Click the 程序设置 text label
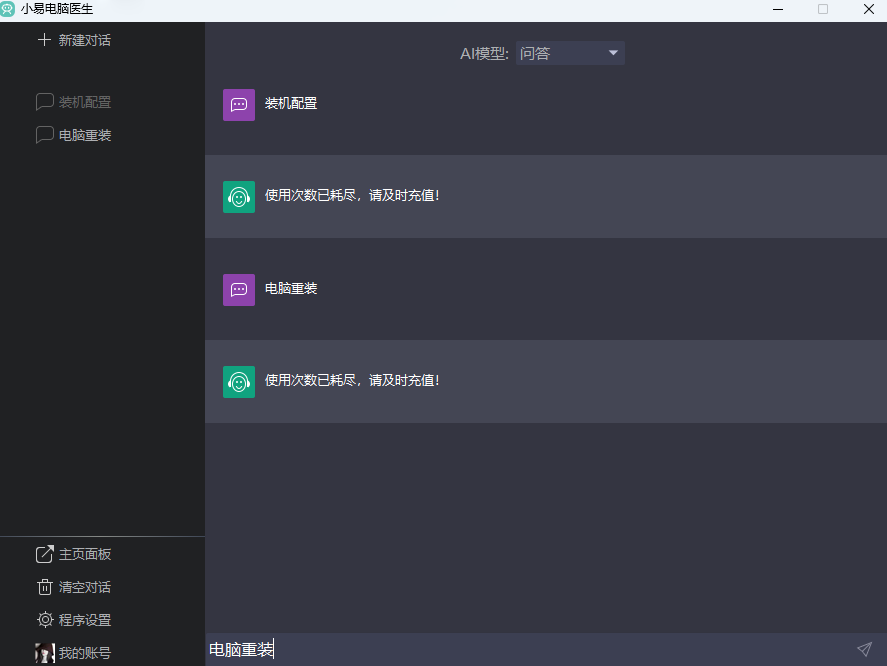The width and height of the screenshot is (887, 666). [85, 620]
